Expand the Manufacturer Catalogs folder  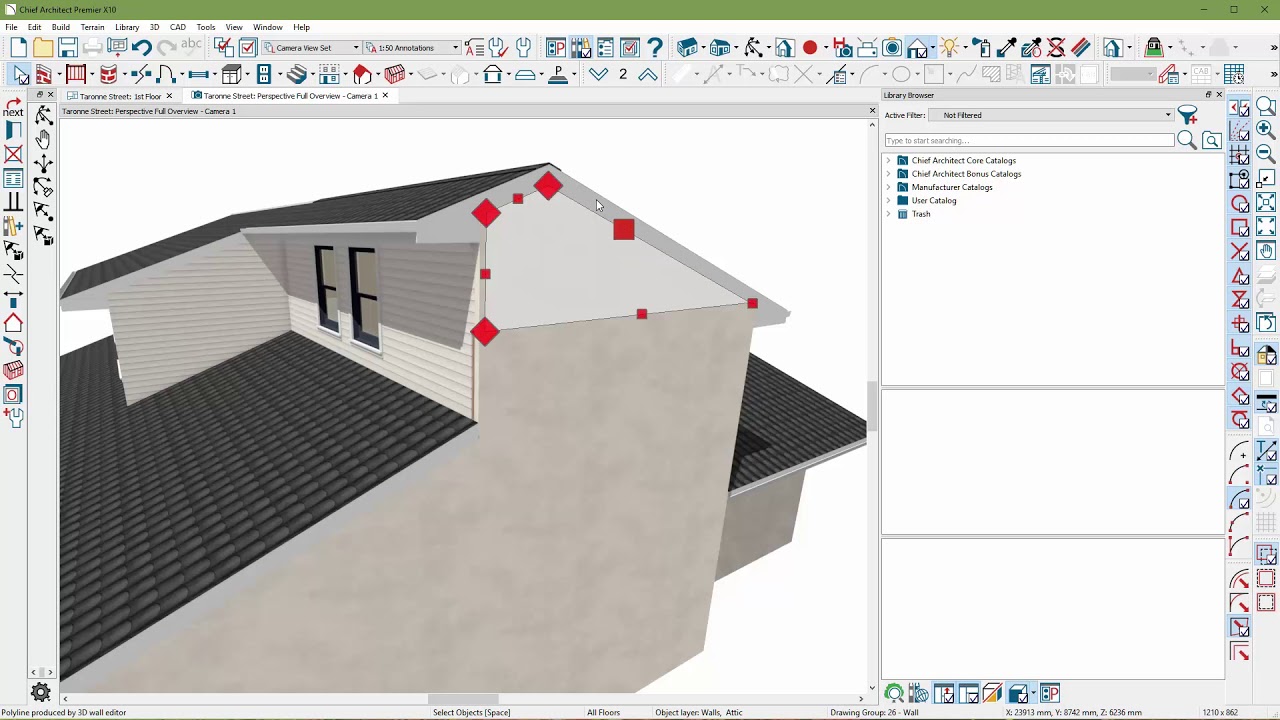click(888, 187)
